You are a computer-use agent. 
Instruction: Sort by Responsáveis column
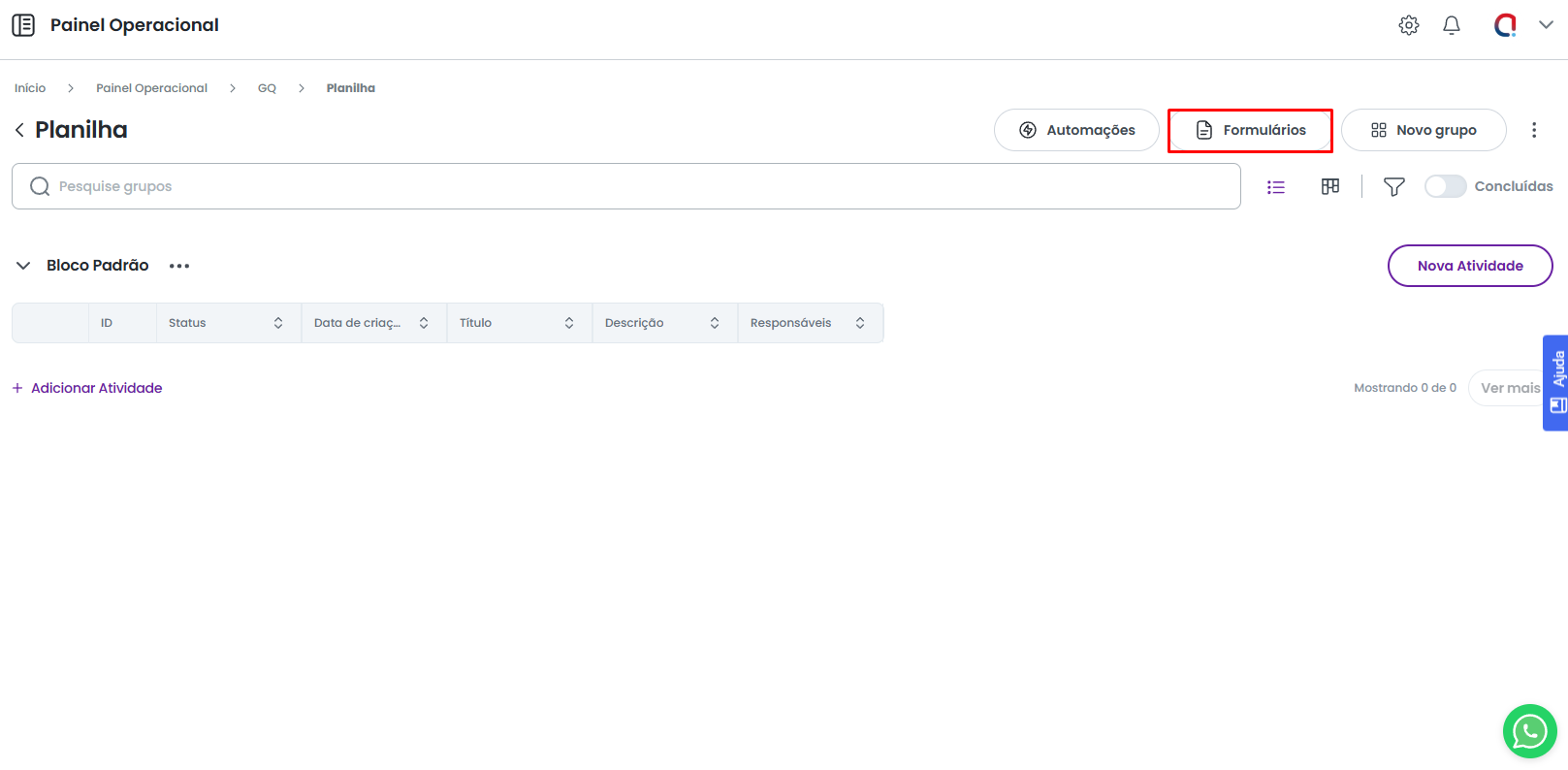(x=860, y=323)
